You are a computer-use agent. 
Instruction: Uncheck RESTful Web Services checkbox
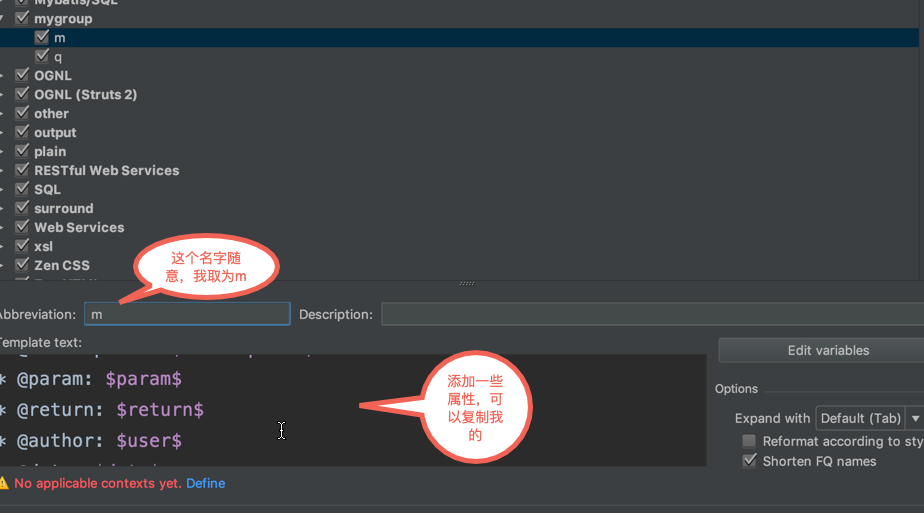click(22, 170)
